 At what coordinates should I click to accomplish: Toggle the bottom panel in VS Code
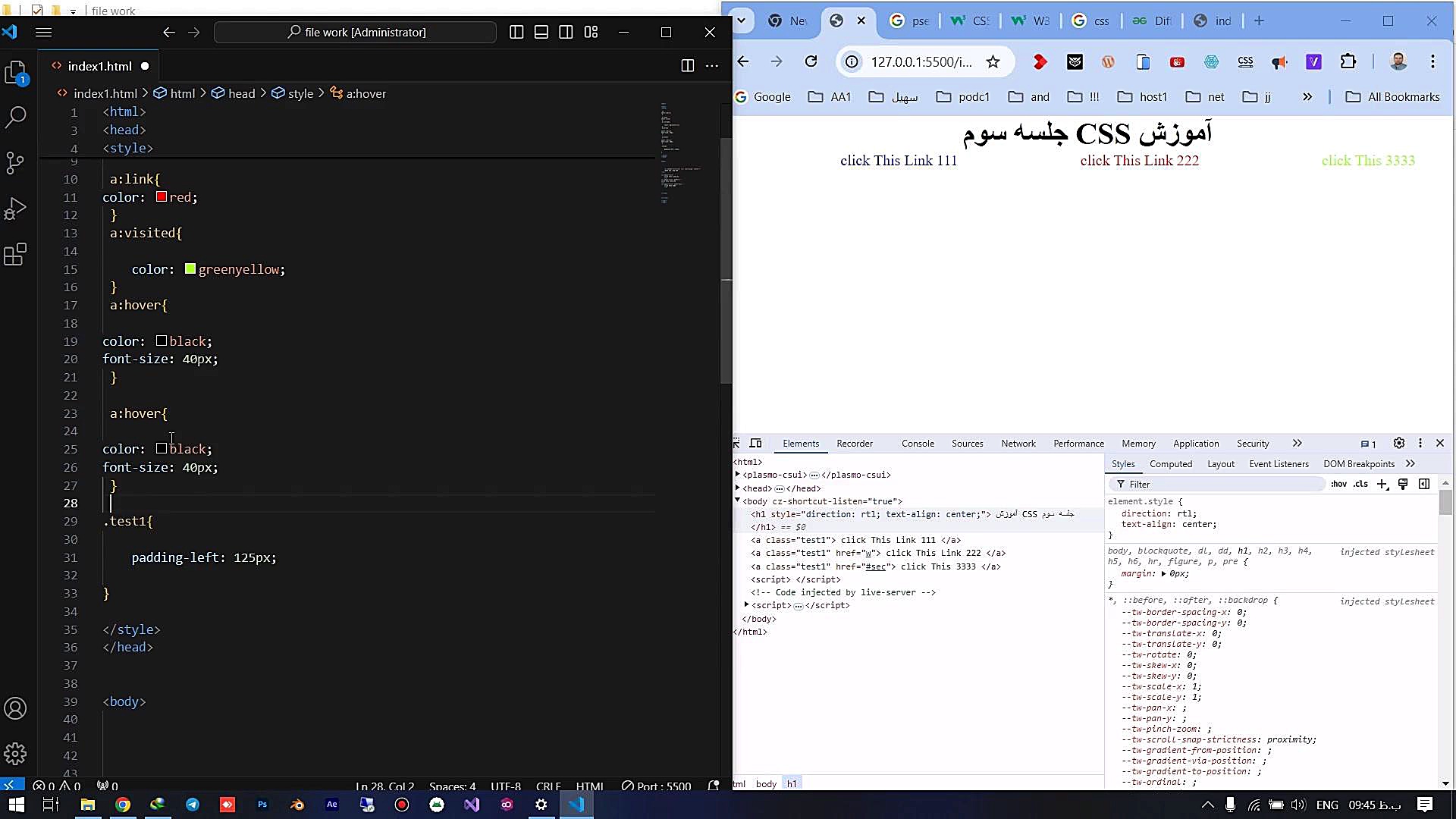point(541,32)
